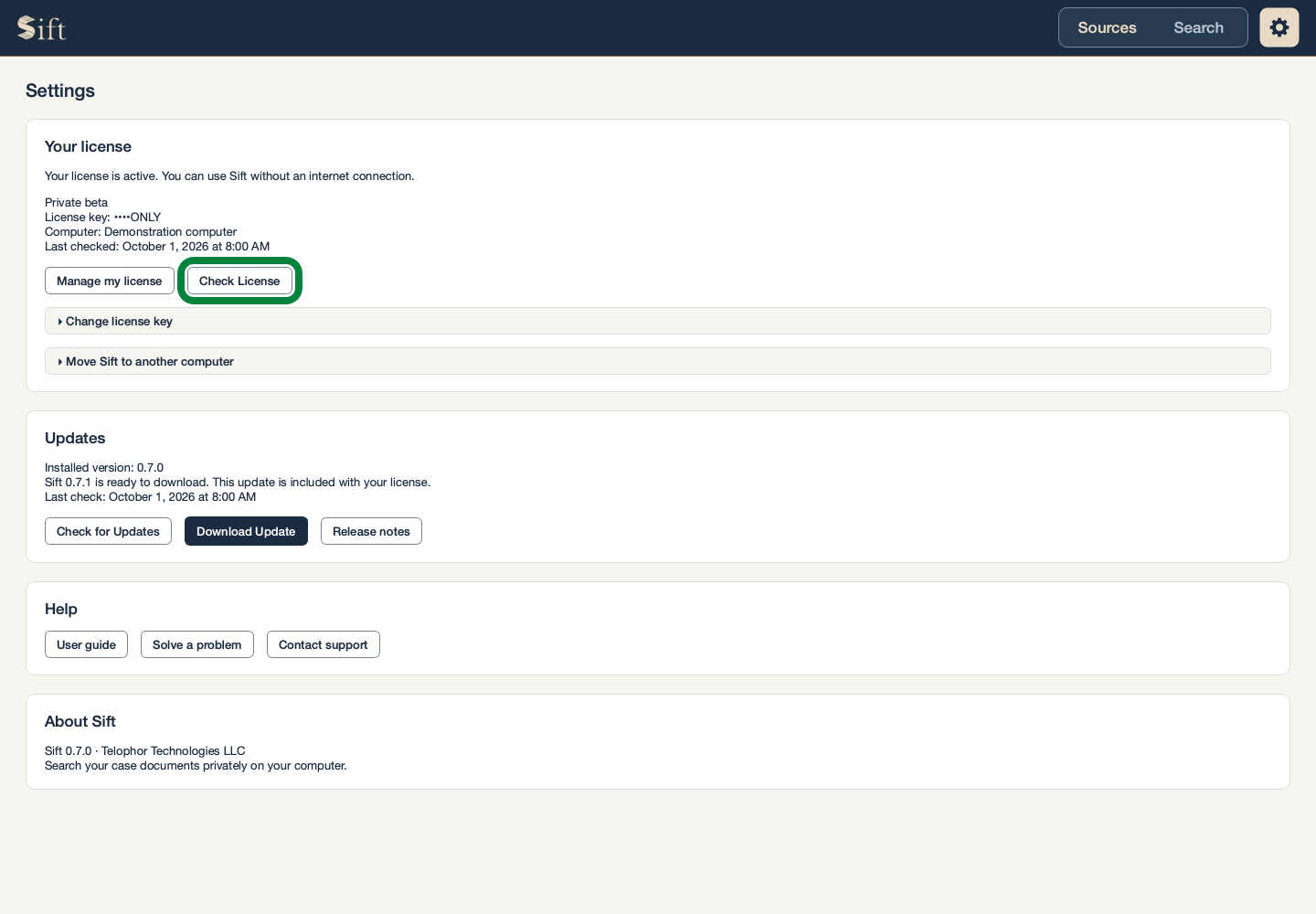Image resolution: width=1316 pixels, height=914 pixels.
Task: Click 'Your license is active' status text
Action: tap(229, 175)
